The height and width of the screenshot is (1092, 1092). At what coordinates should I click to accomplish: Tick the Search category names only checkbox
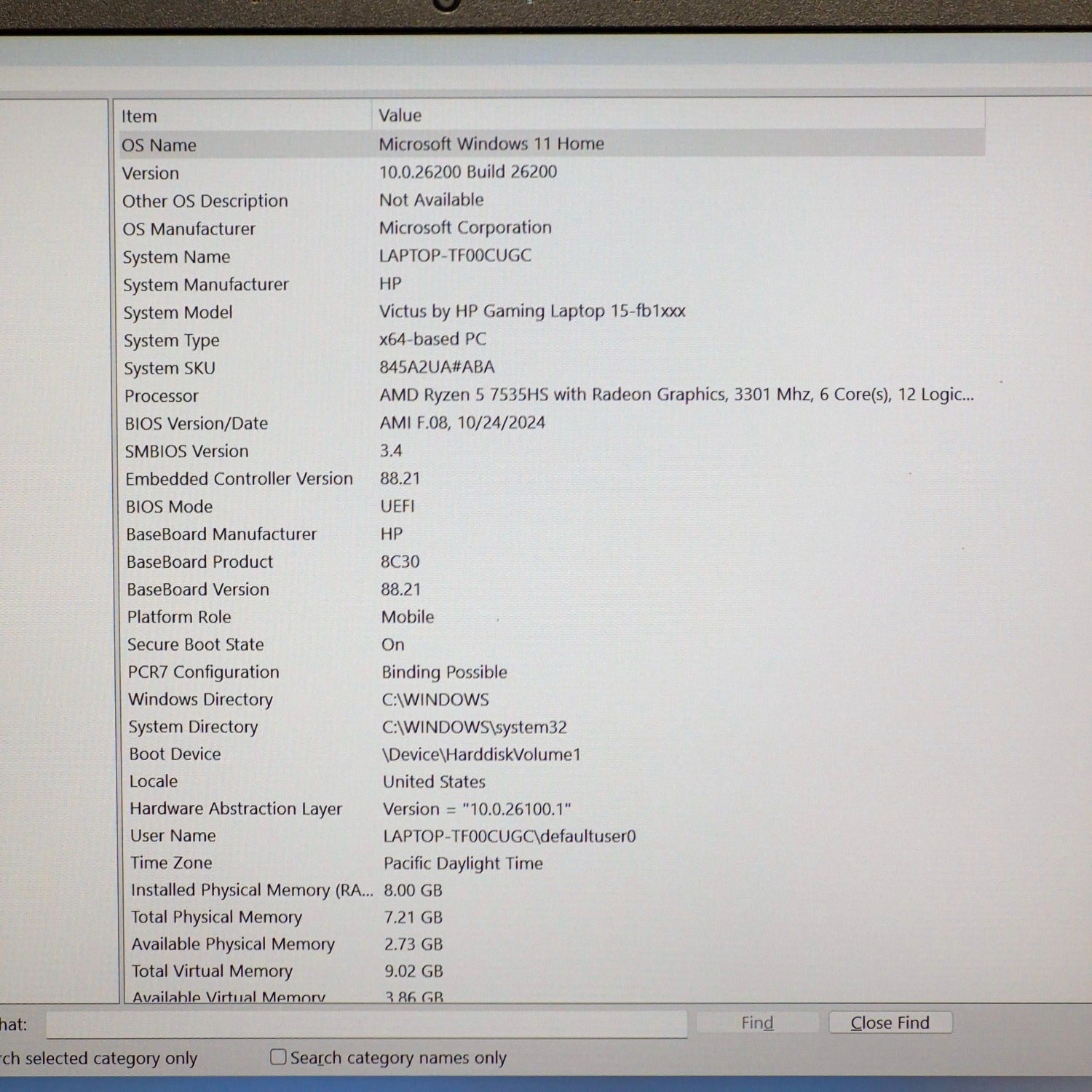(x=278, y=1057)
